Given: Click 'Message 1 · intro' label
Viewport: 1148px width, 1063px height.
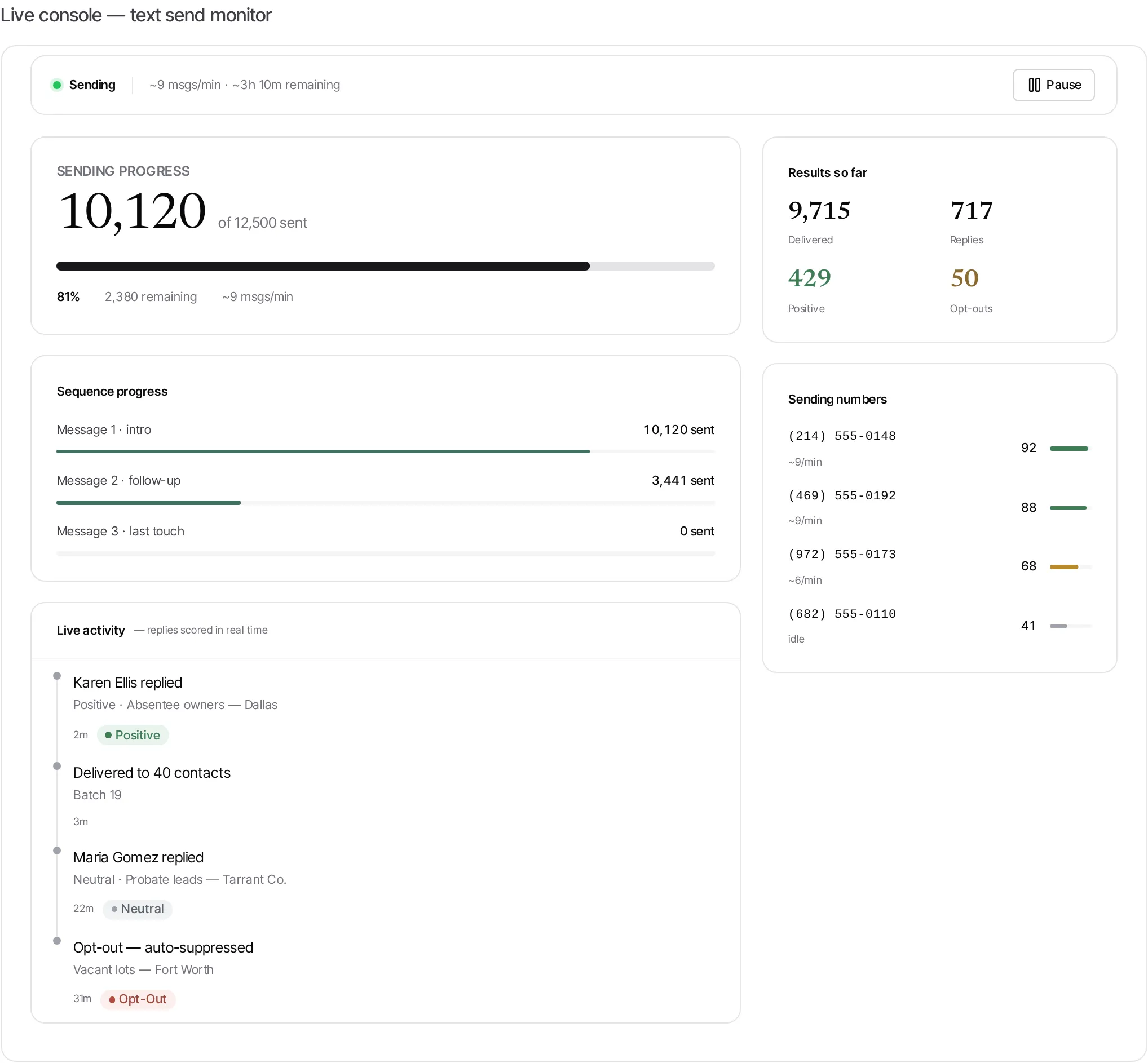Looking at the screenshot, I should [104, 429].
